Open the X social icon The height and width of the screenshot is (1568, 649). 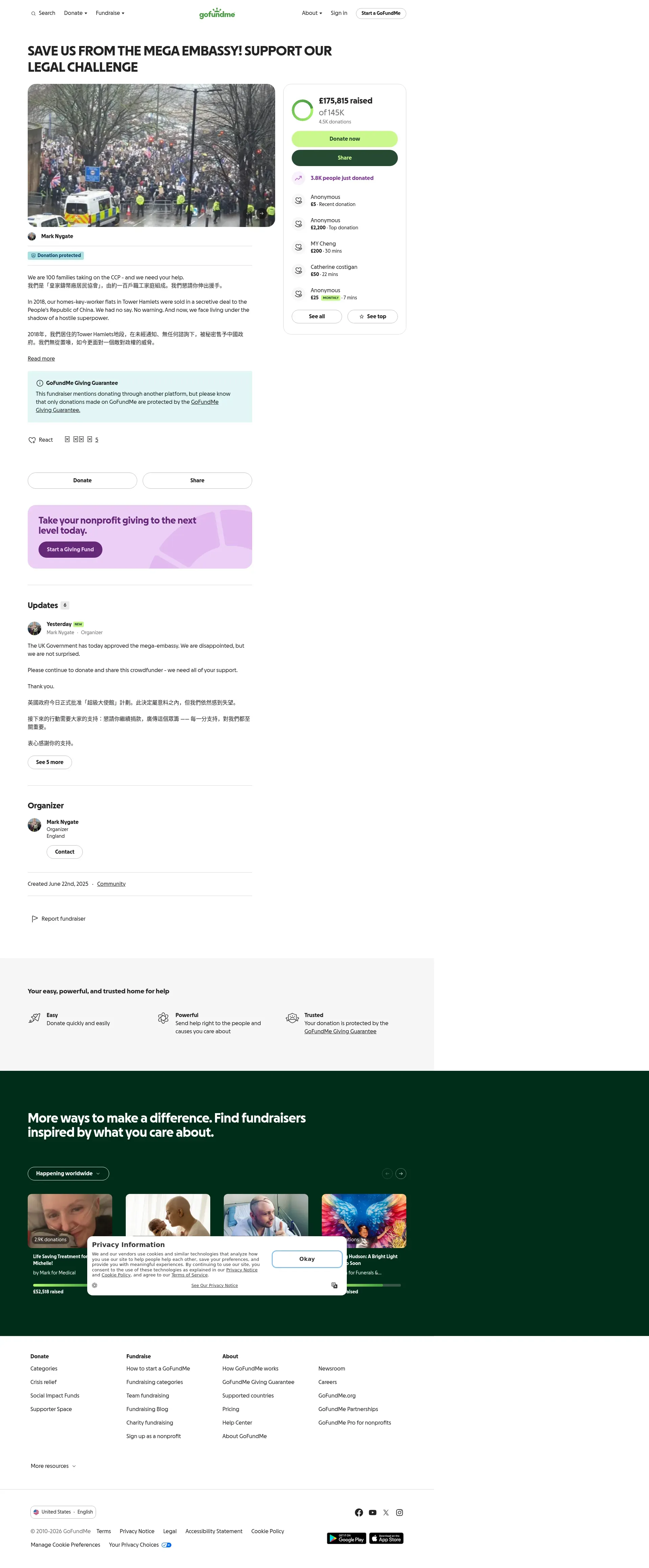(x=386, y=1513)
